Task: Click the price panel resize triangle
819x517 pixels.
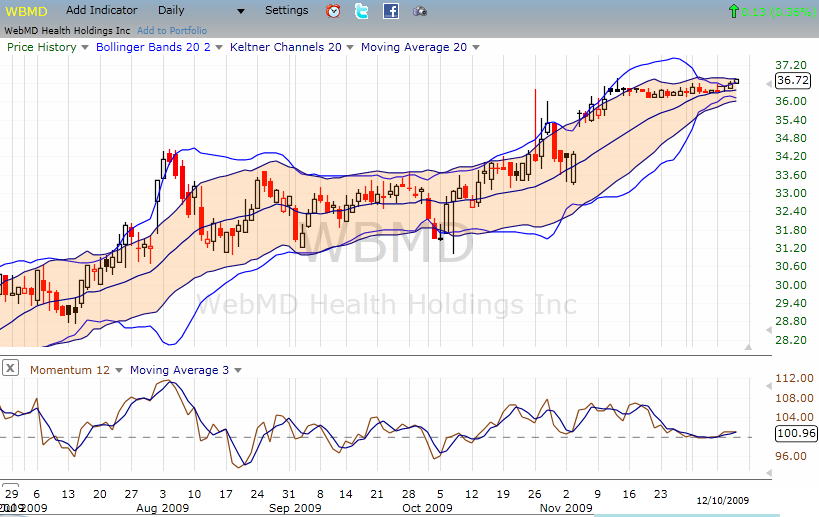Action: 748,347
